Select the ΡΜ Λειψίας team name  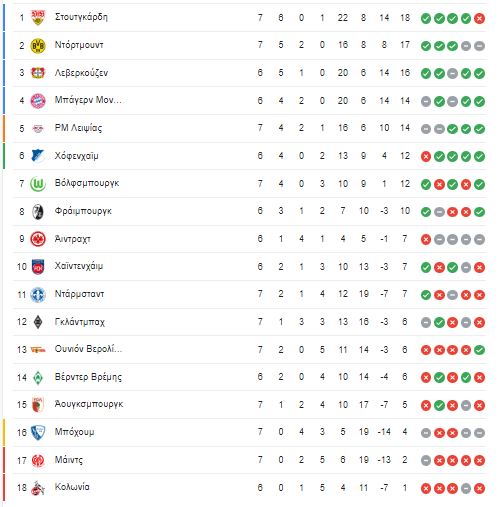(x=78, y=128)
